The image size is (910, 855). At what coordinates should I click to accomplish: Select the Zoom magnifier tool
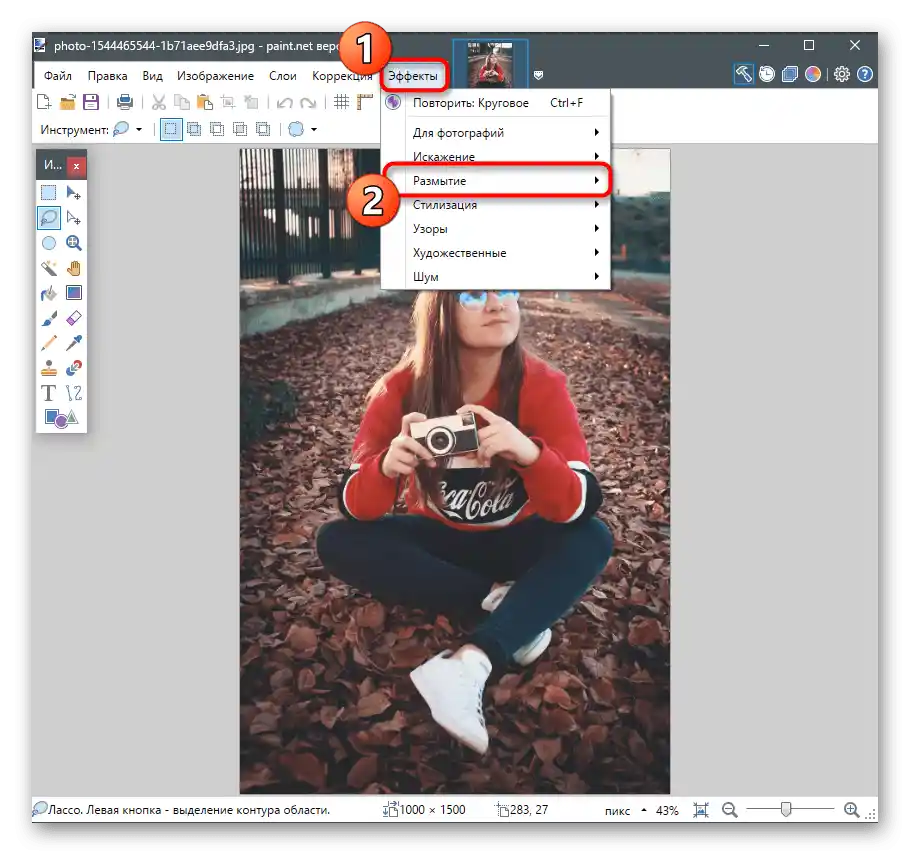pyautogui.click(x=74, y=243)
